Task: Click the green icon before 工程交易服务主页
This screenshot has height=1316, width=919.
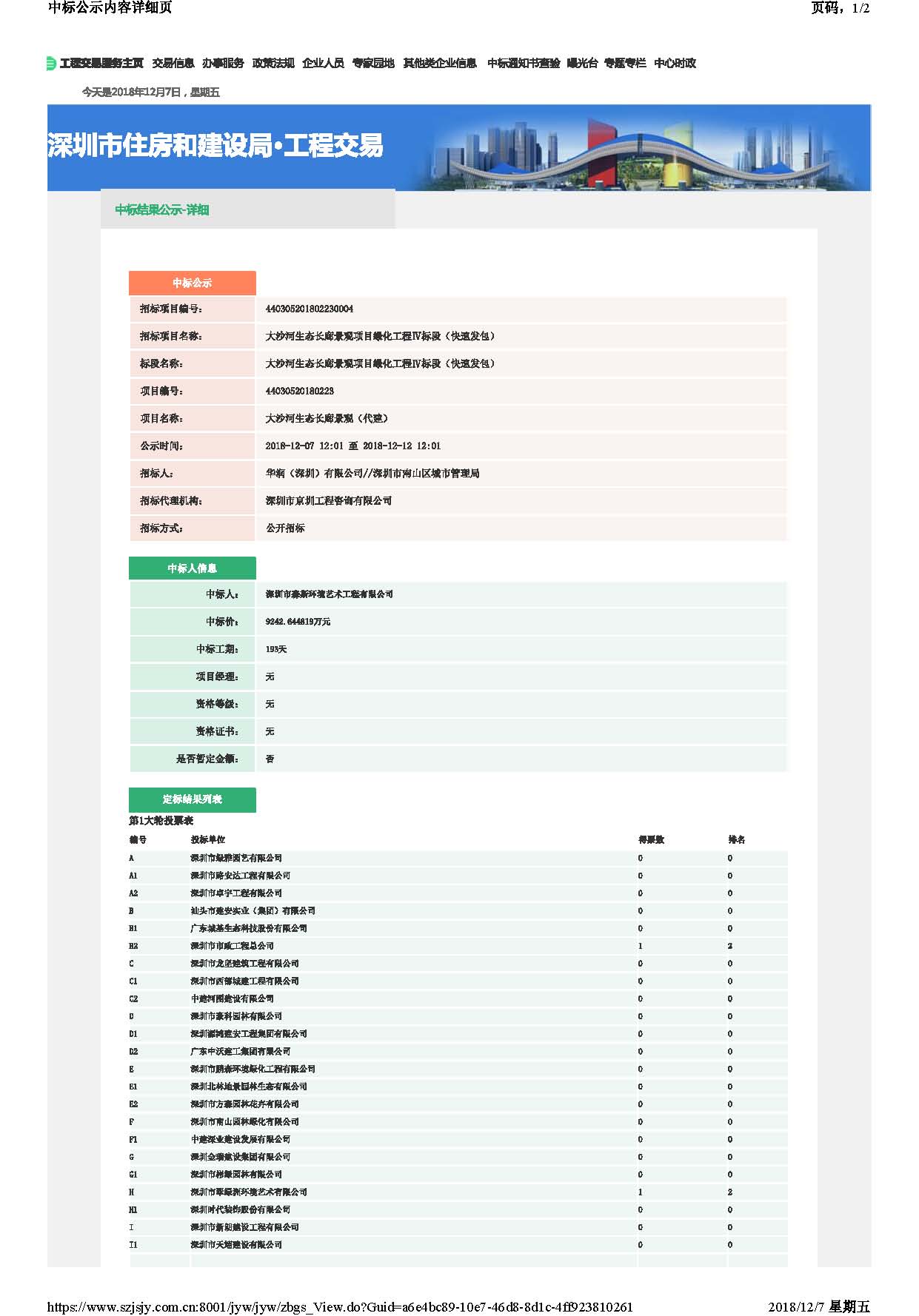Action: click(50, 64)
